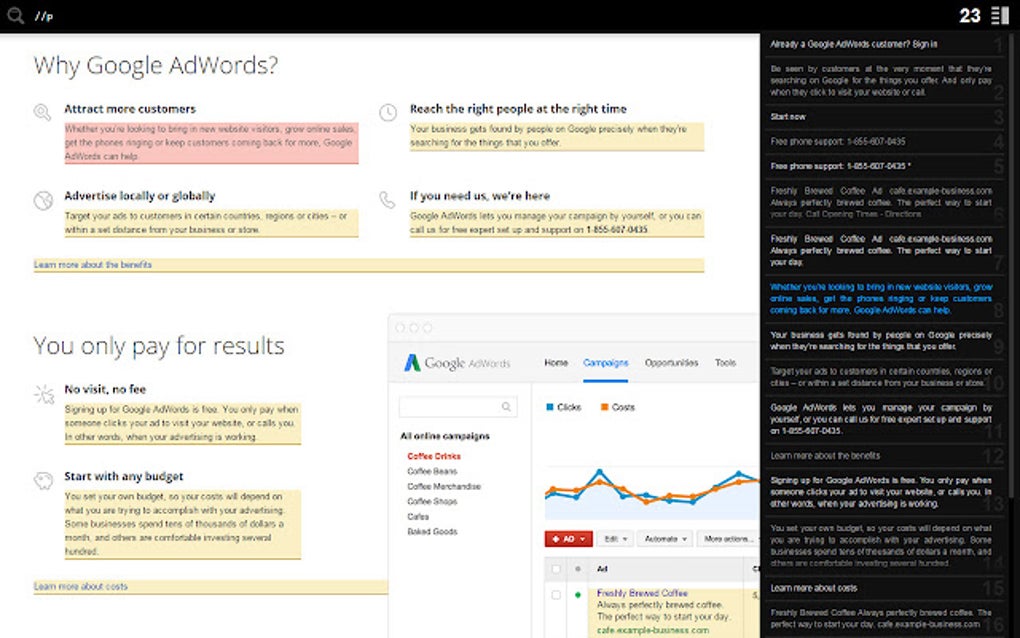1020x638 pixels.
Task: Open the numbered list icon at top right
Action: click(x=999, y=16)
